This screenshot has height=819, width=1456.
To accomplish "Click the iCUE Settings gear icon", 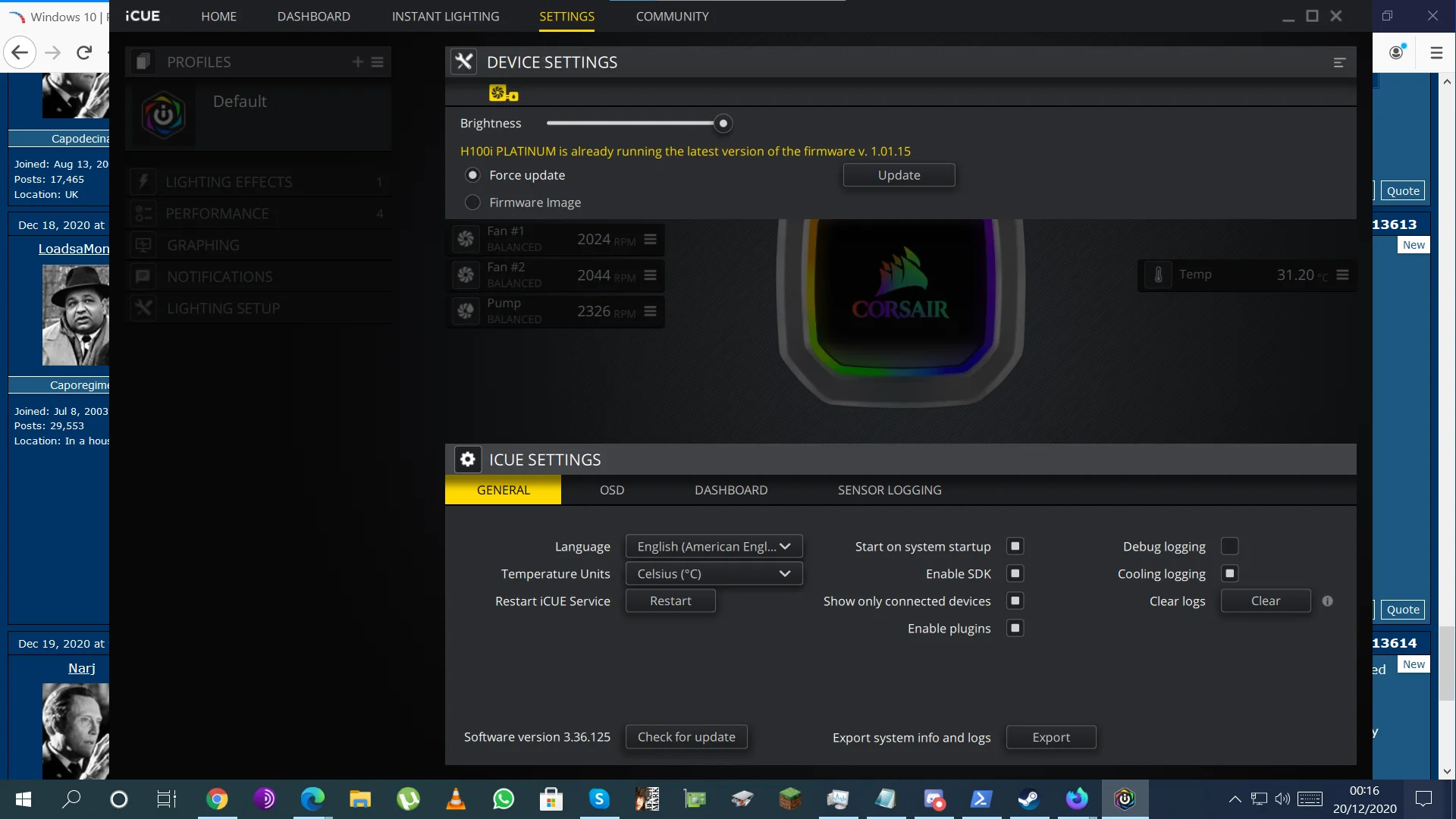I will tap(468, 460).
